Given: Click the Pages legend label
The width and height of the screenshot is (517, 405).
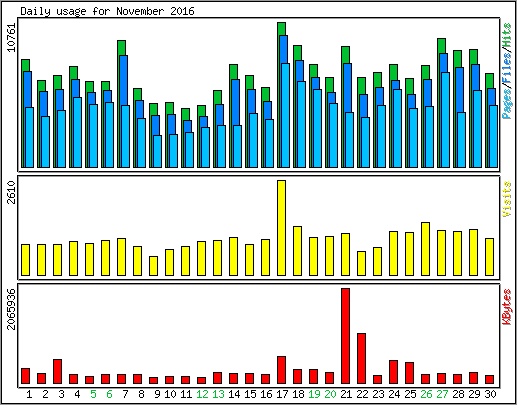Looking at the screenshot, I should (x=507, y=104).
